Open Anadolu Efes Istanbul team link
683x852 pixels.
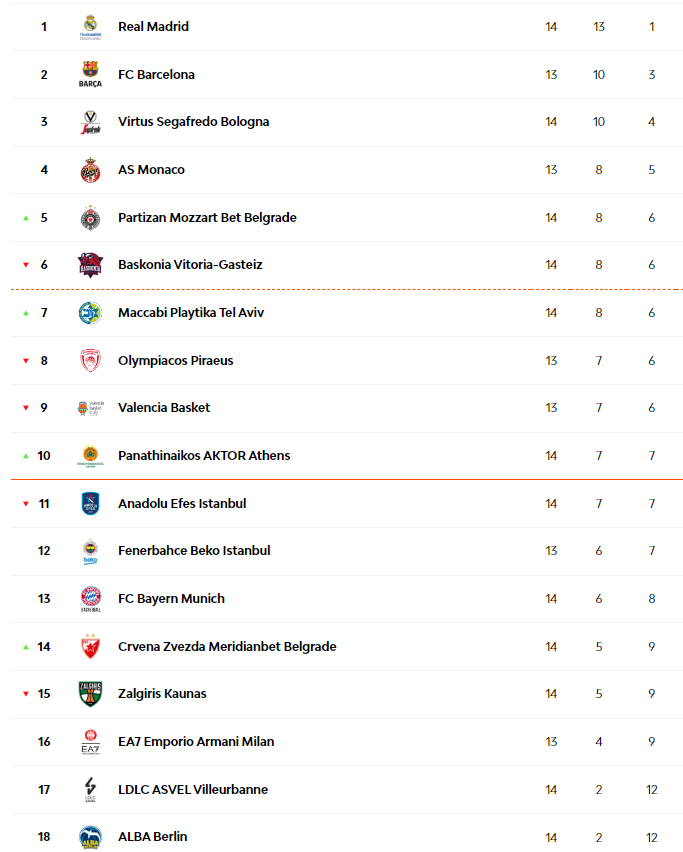click(x=182, y=504)
